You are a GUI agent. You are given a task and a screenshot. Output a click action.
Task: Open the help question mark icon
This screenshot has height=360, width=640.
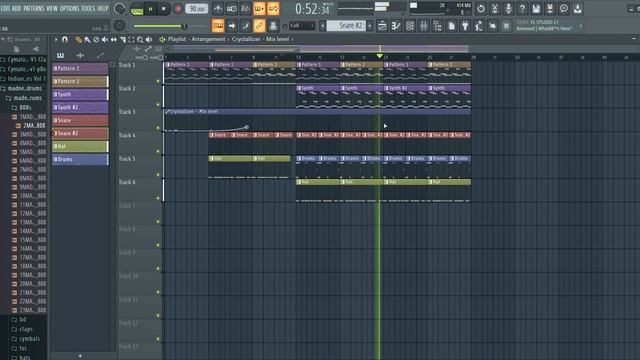(522, 9)
